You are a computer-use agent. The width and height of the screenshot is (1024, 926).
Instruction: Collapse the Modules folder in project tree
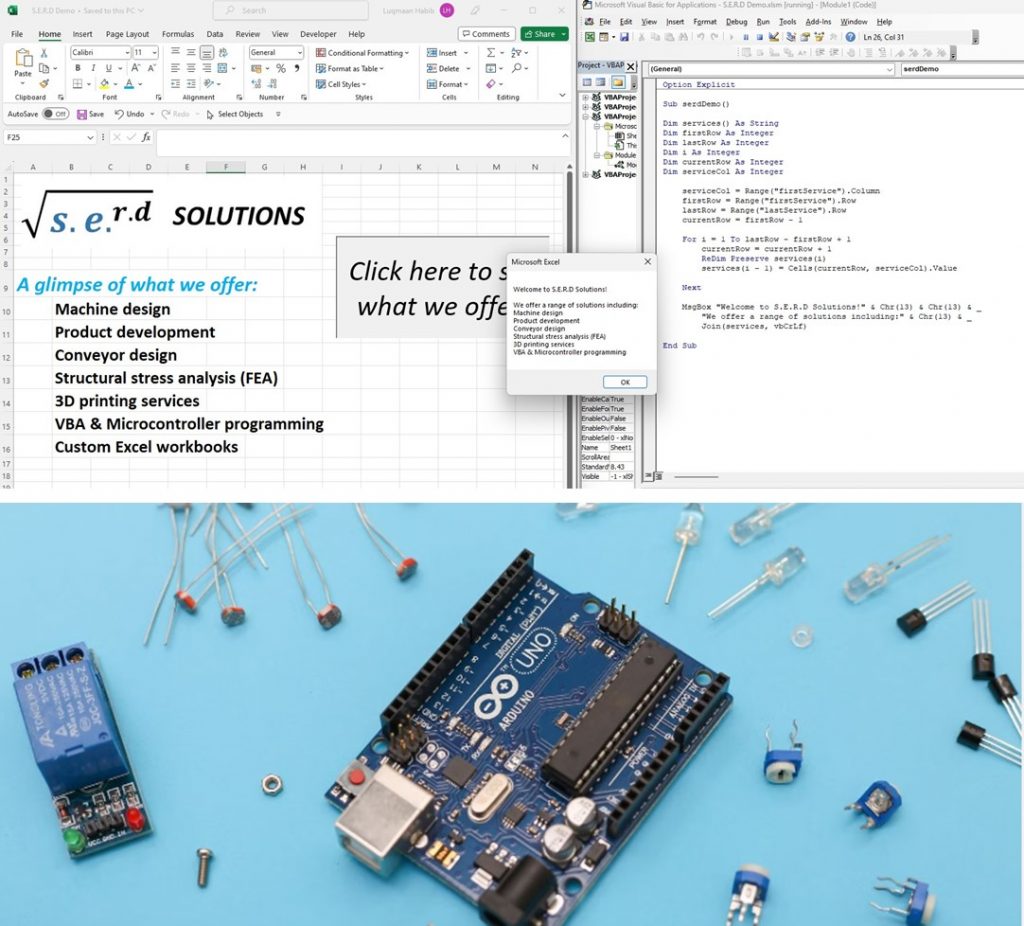point(597,155)
